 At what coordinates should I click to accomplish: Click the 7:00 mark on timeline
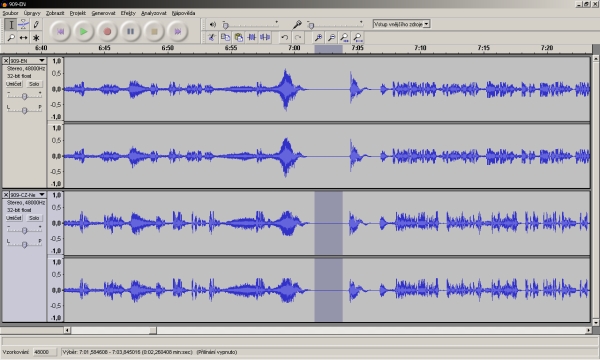294,48
